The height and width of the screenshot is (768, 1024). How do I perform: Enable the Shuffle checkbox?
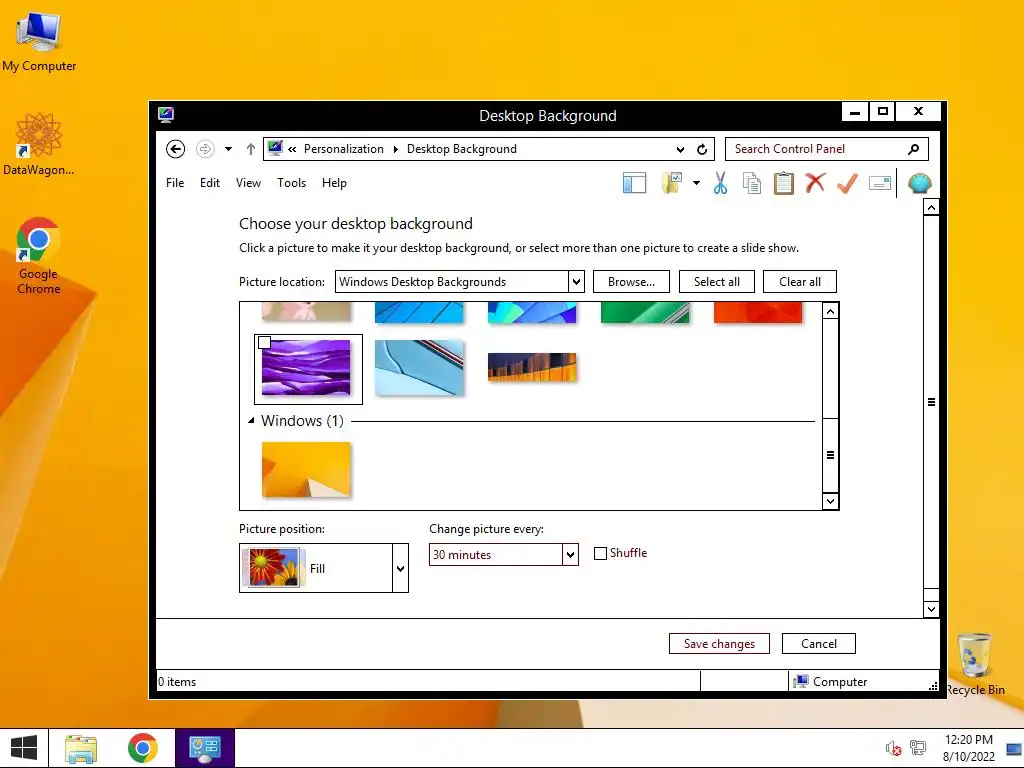tap(600, 553)
